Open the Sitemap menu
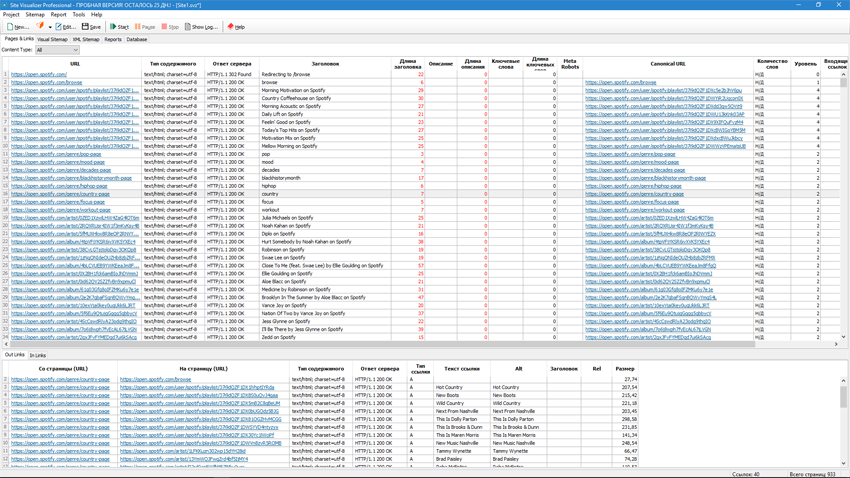 click(35, 15)
